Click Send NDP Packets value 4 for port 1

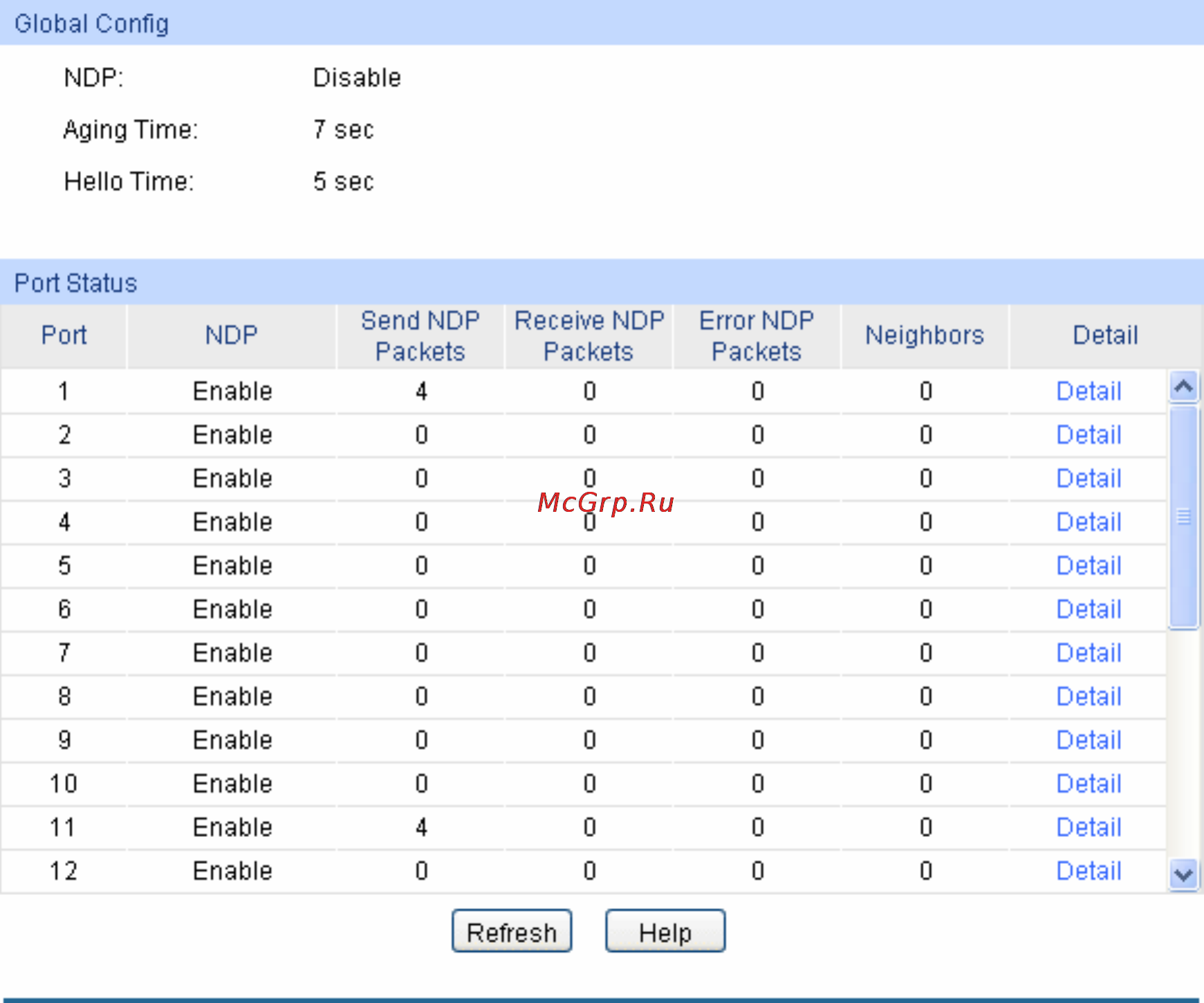coord(421,392)
